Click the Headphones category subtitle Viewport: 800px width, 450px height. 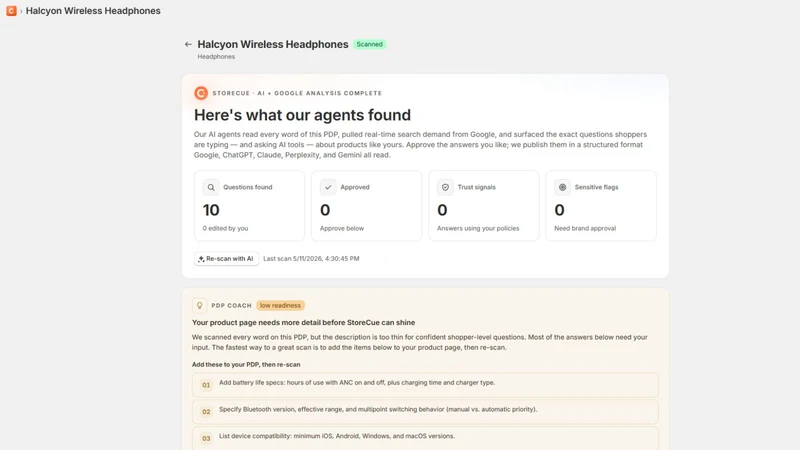tap(216, 57)
